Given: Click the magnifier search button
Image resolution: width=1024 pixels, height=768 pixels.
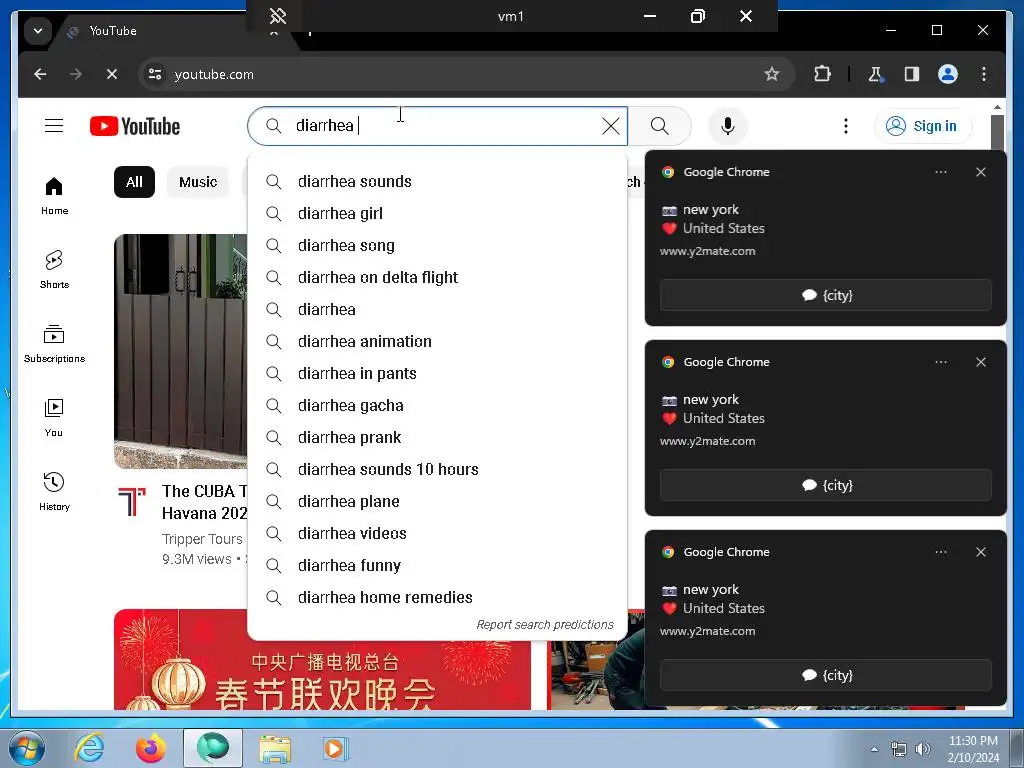Looking at the screenshot, I should pyautogui.click(x=660, y=126).
